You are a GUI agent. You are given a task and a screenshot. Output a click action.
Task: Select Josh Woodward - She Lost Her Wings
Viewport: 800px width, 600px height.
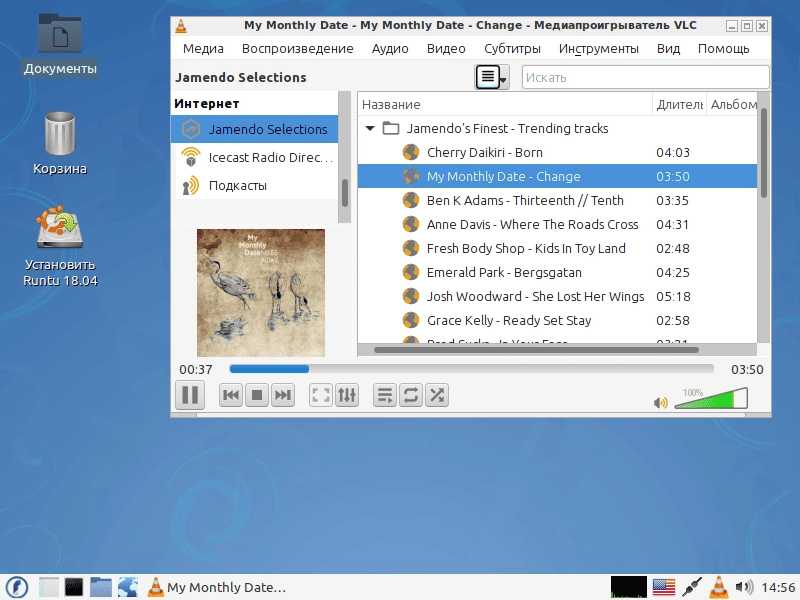point(557,296)
